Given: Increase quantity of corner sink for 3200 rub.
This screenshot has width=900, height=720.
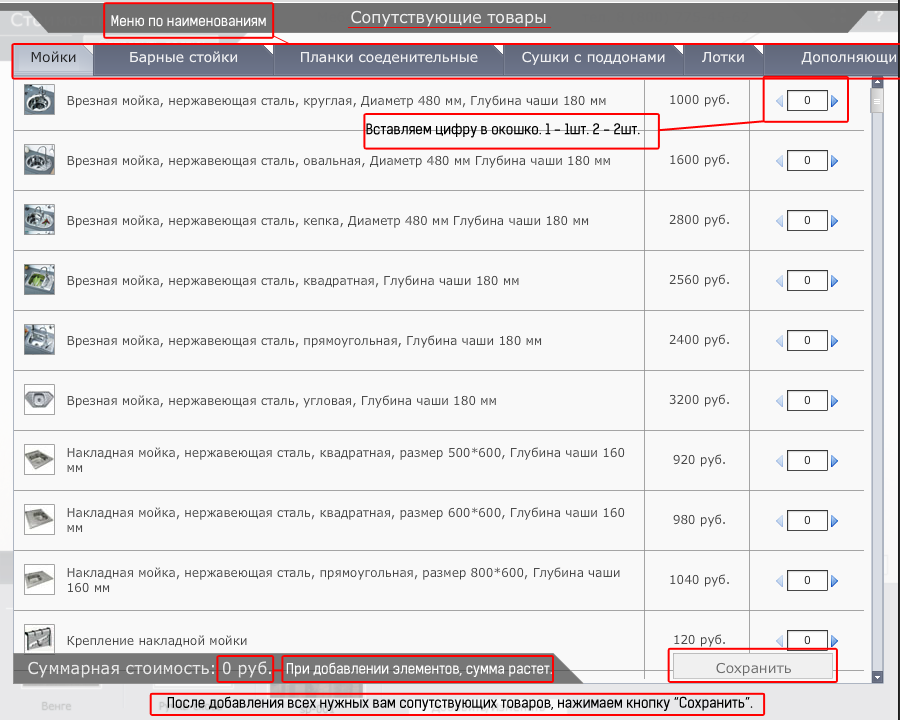Looking at the screenshot, I should pos(835,401).
